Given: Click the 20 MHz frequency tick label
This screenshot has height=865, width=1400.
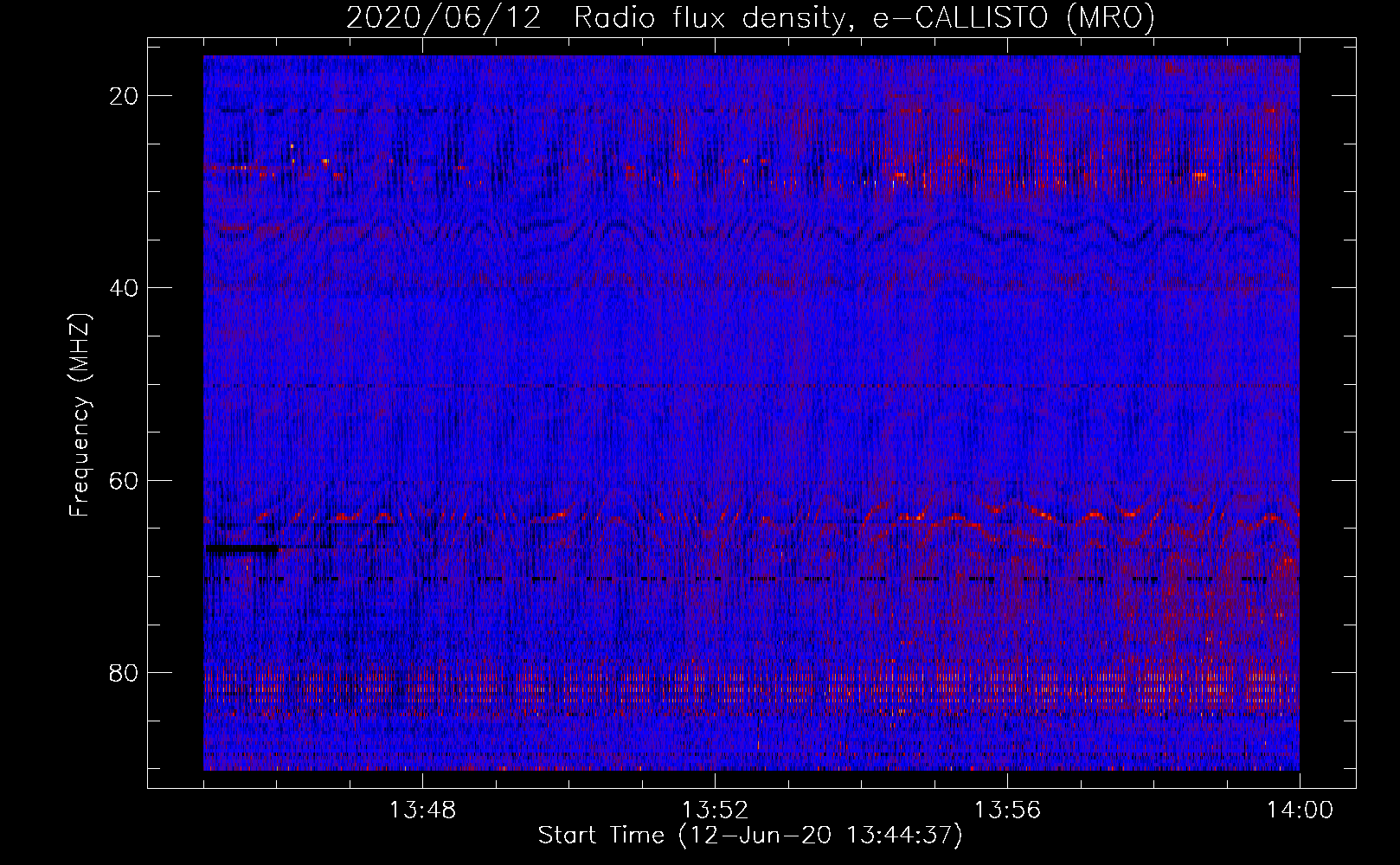Looking at the screenshot, I should click(125, 96).
